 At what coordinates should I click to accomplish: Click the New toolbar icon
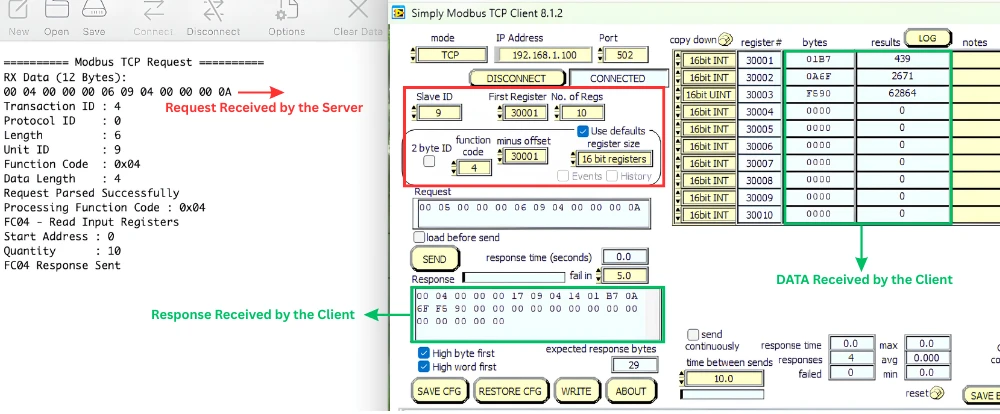click(x=18, y=10)
